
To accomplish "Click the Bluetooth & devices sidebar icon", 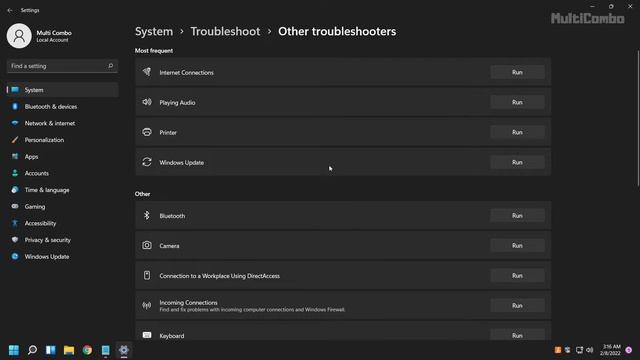I will (x=15, y=107).
